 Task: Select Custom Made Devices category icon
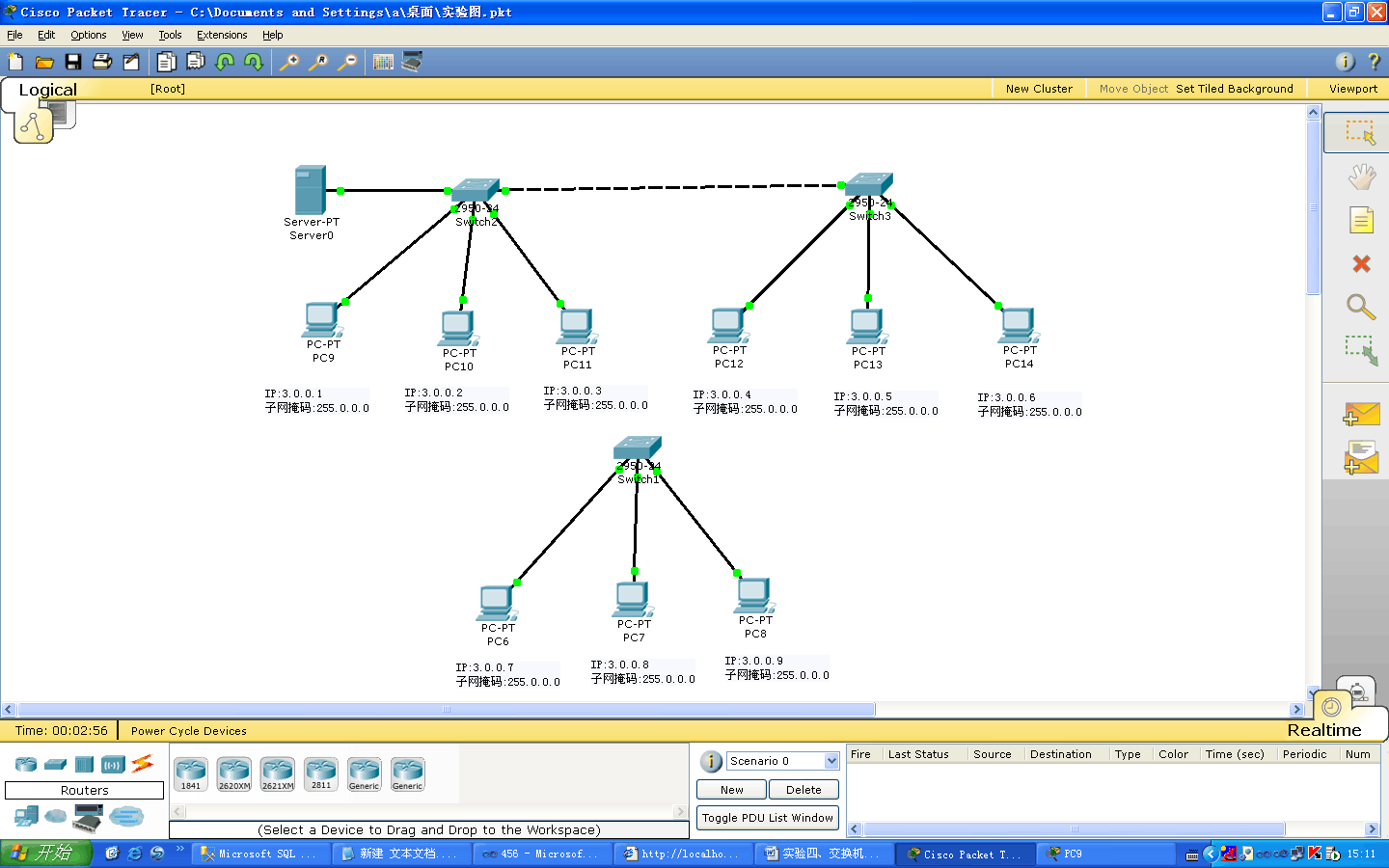[88, 818]
